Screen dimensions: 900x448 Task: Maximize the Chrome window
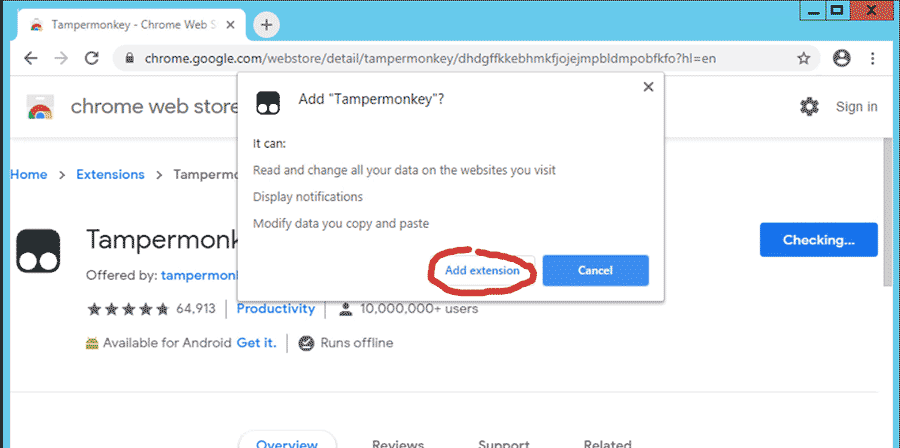[837, 10]
